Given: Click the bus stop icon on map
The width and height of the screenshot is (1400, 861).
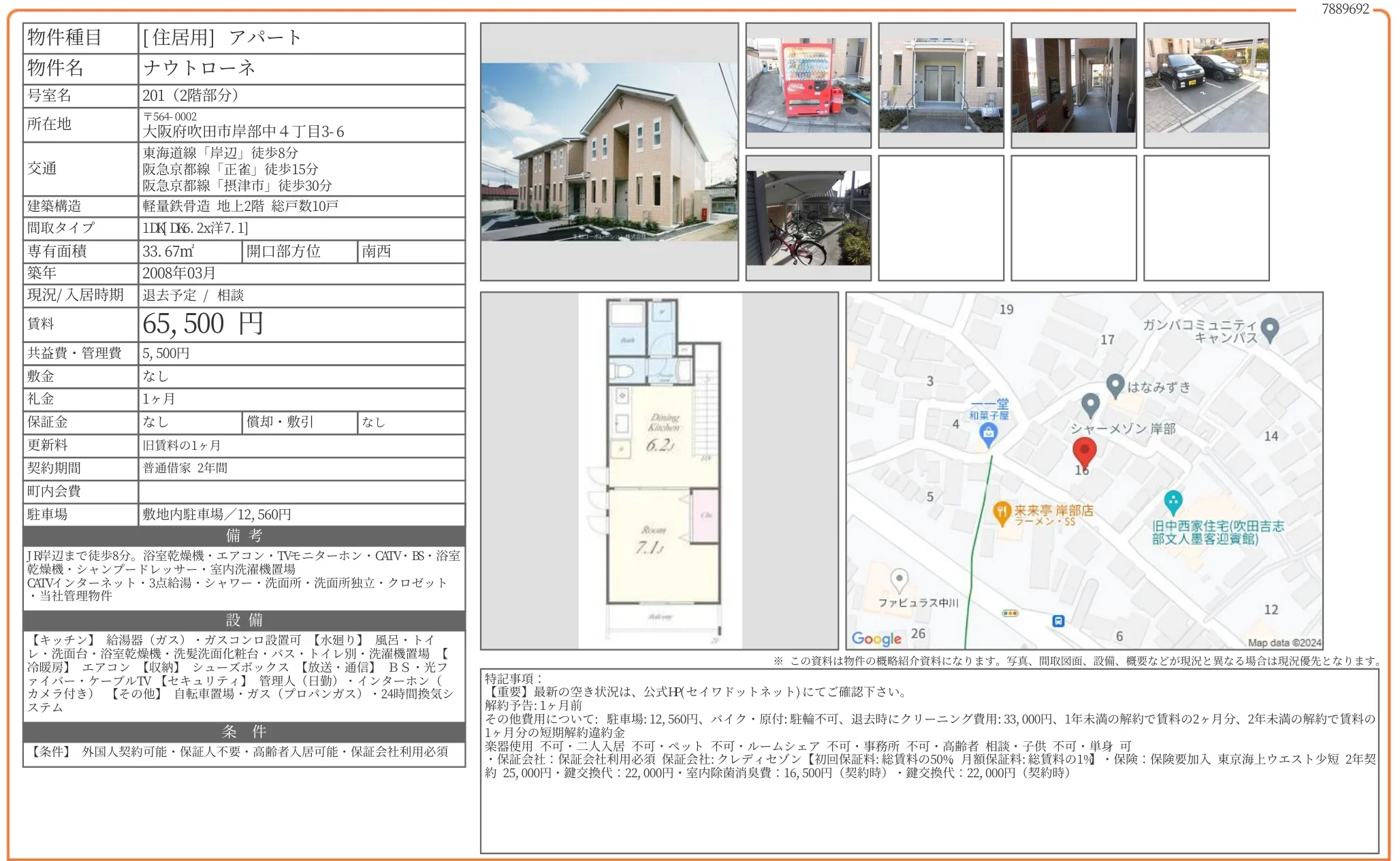Looking at the screenshot, I should [x=1058, y=621].
